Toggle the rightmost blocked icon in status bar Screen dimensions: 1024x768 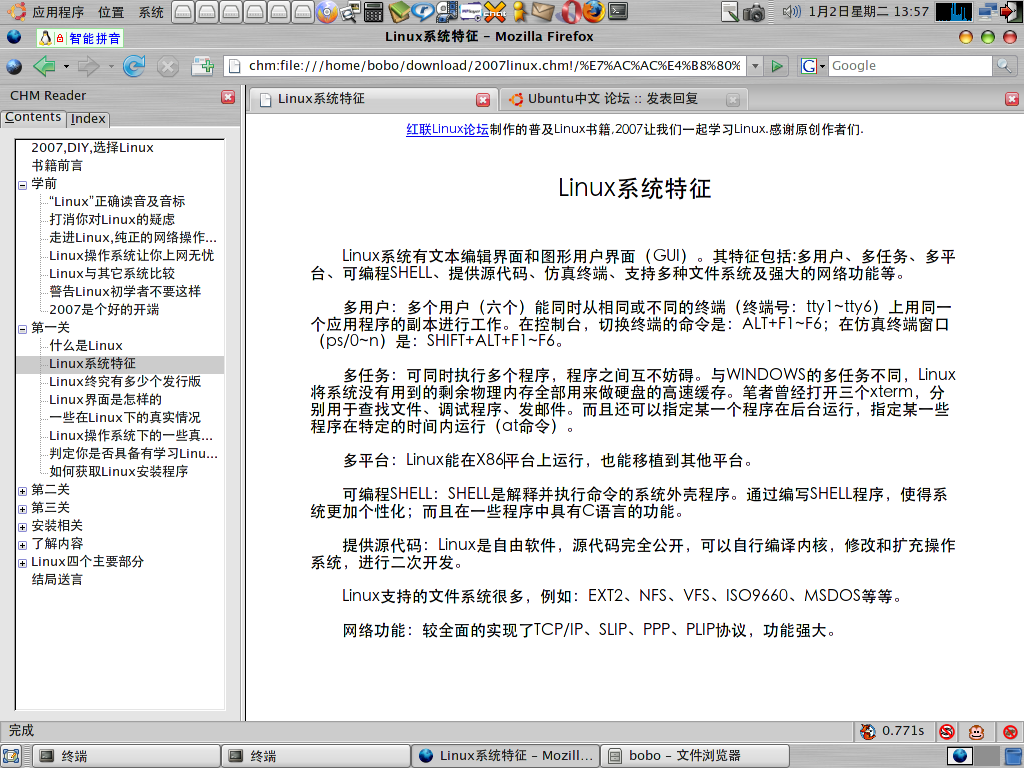coord(1010,731)
